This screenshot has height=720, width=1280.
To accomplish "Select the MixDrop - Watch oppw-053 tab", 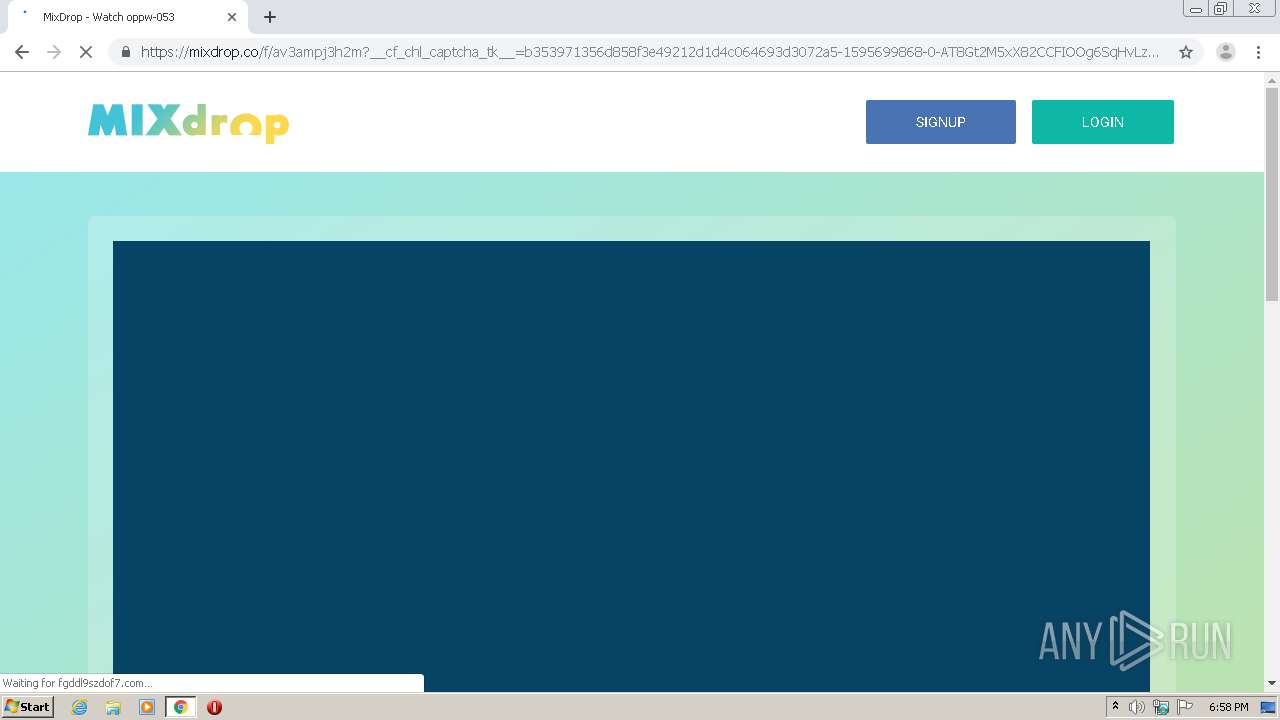I will pos(127,17).
